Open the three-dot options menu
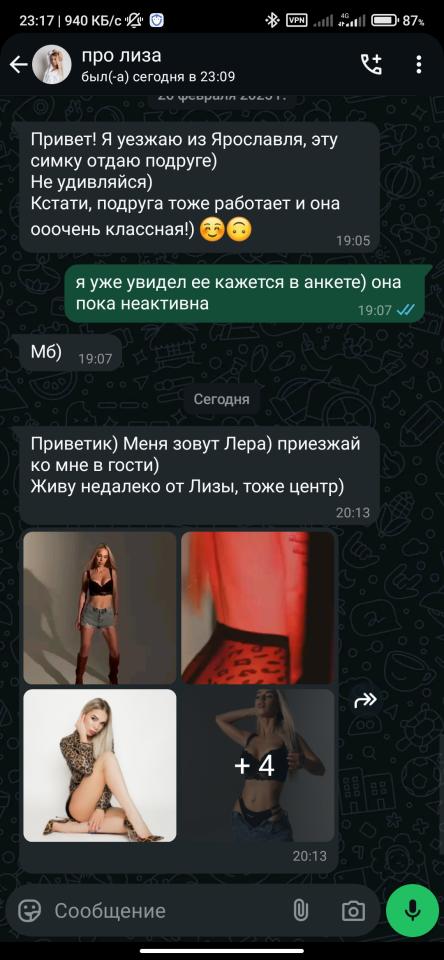 point(419,64)
